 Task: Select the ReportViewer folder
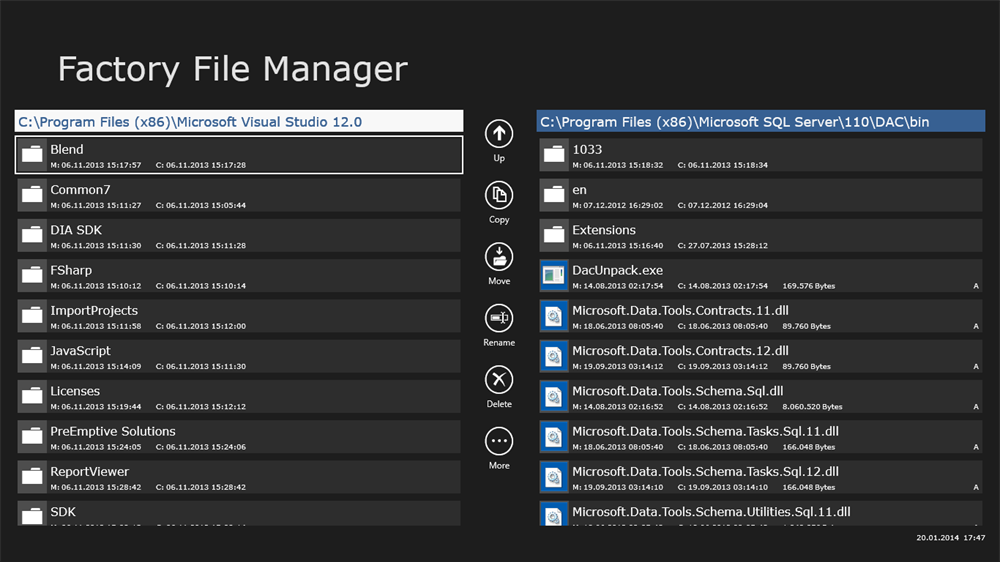point(240,477)
